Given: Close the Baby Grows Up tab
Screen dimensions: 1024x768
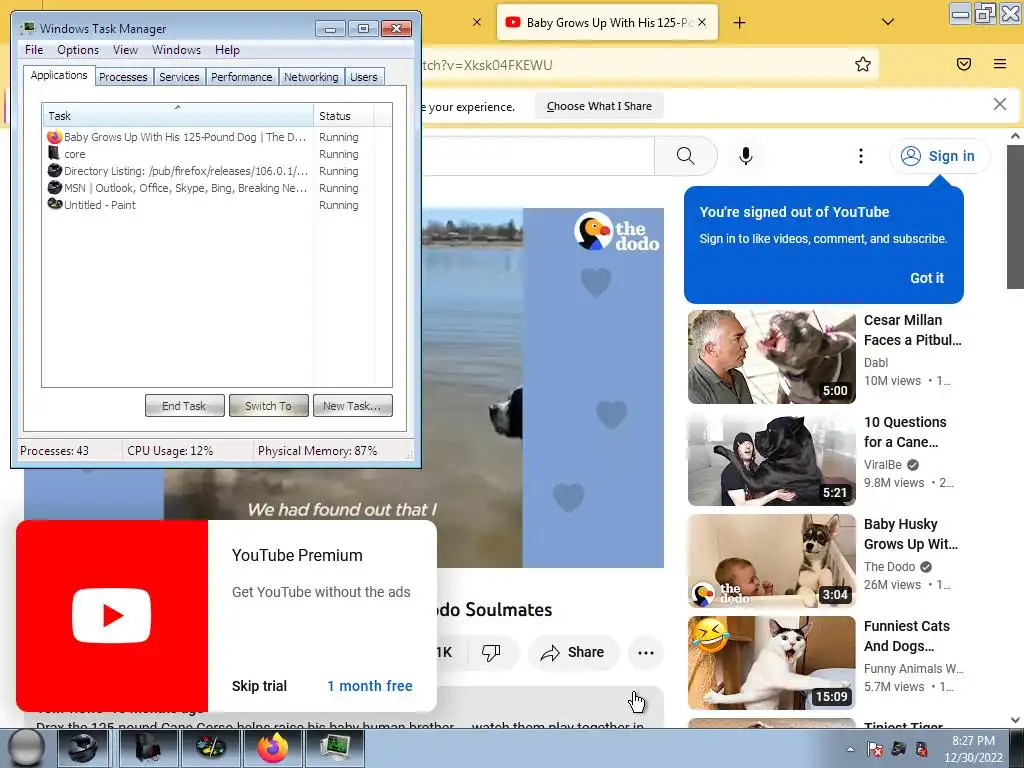Looking at the screenshot, I should coord(702,22).
